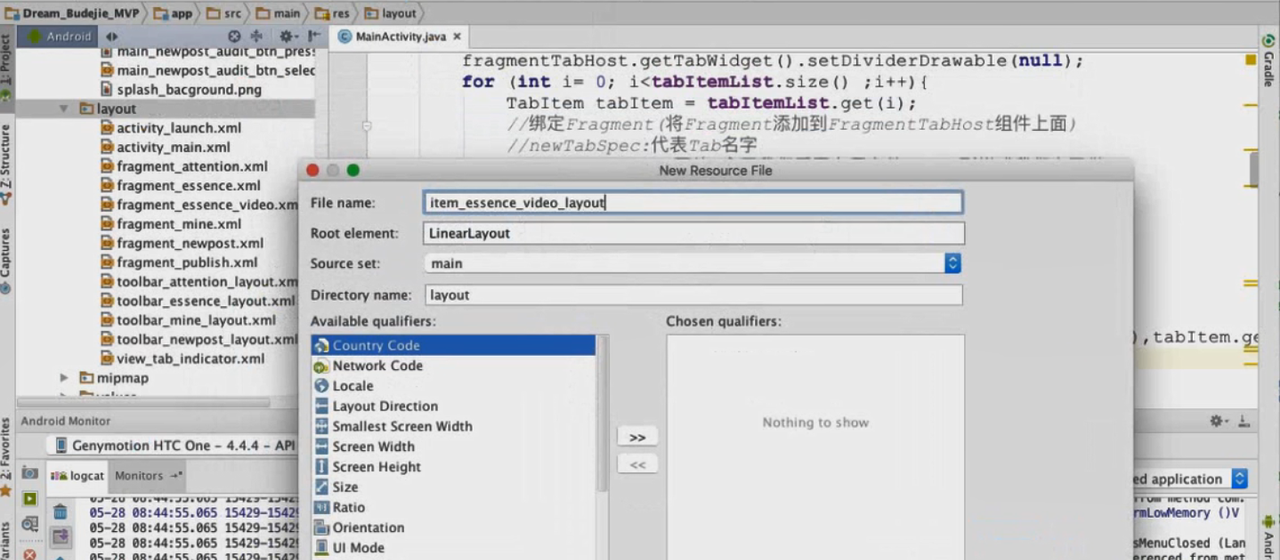The image size is (1280, 560).
Task: Open the Project panel gear settings
Action: [285, 36]
